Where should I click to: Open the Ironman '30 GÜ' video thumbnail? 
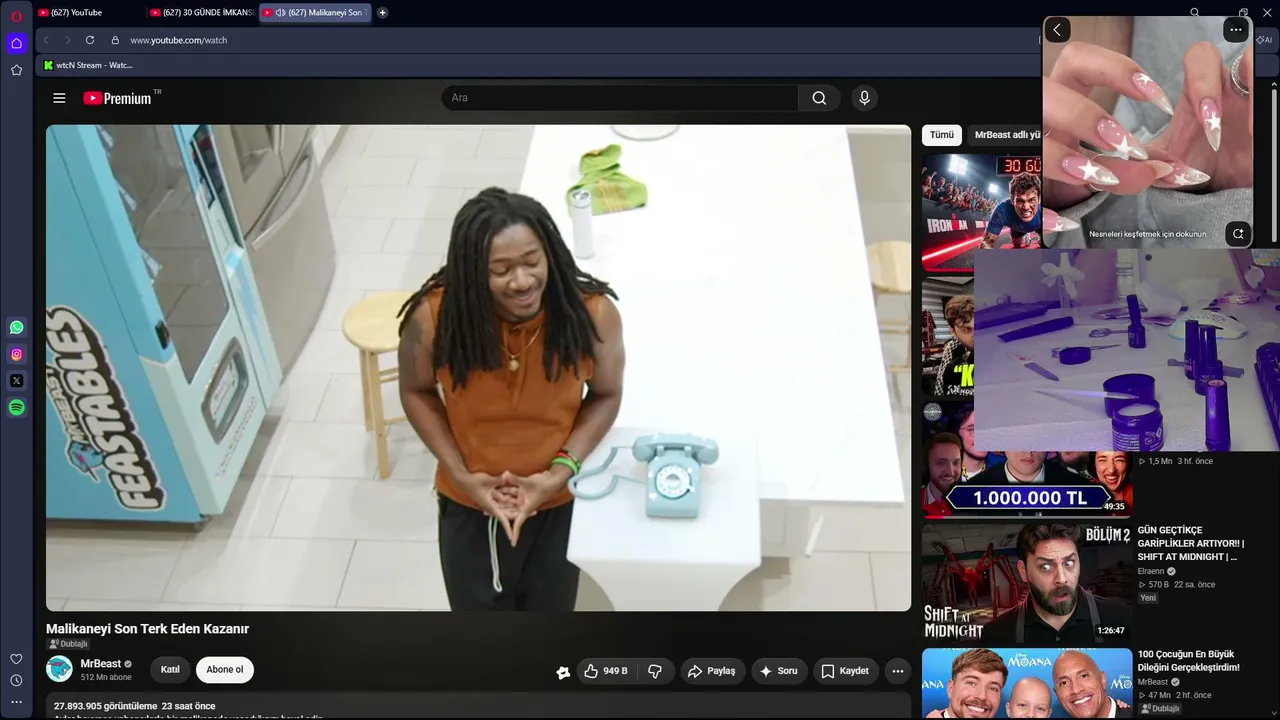click(x=982, y=212)
